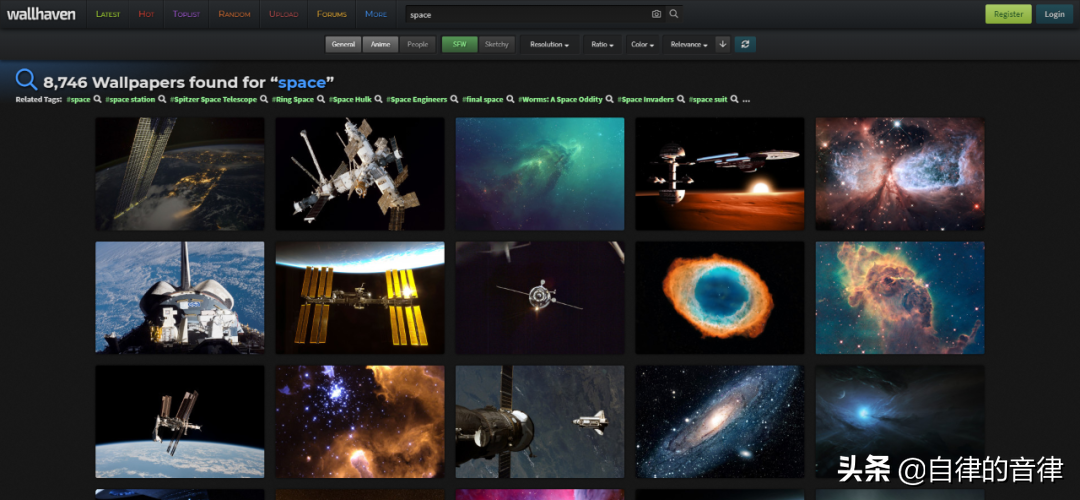Click the Register button
Screen dimensions: 1080x500
point(1008,14)
